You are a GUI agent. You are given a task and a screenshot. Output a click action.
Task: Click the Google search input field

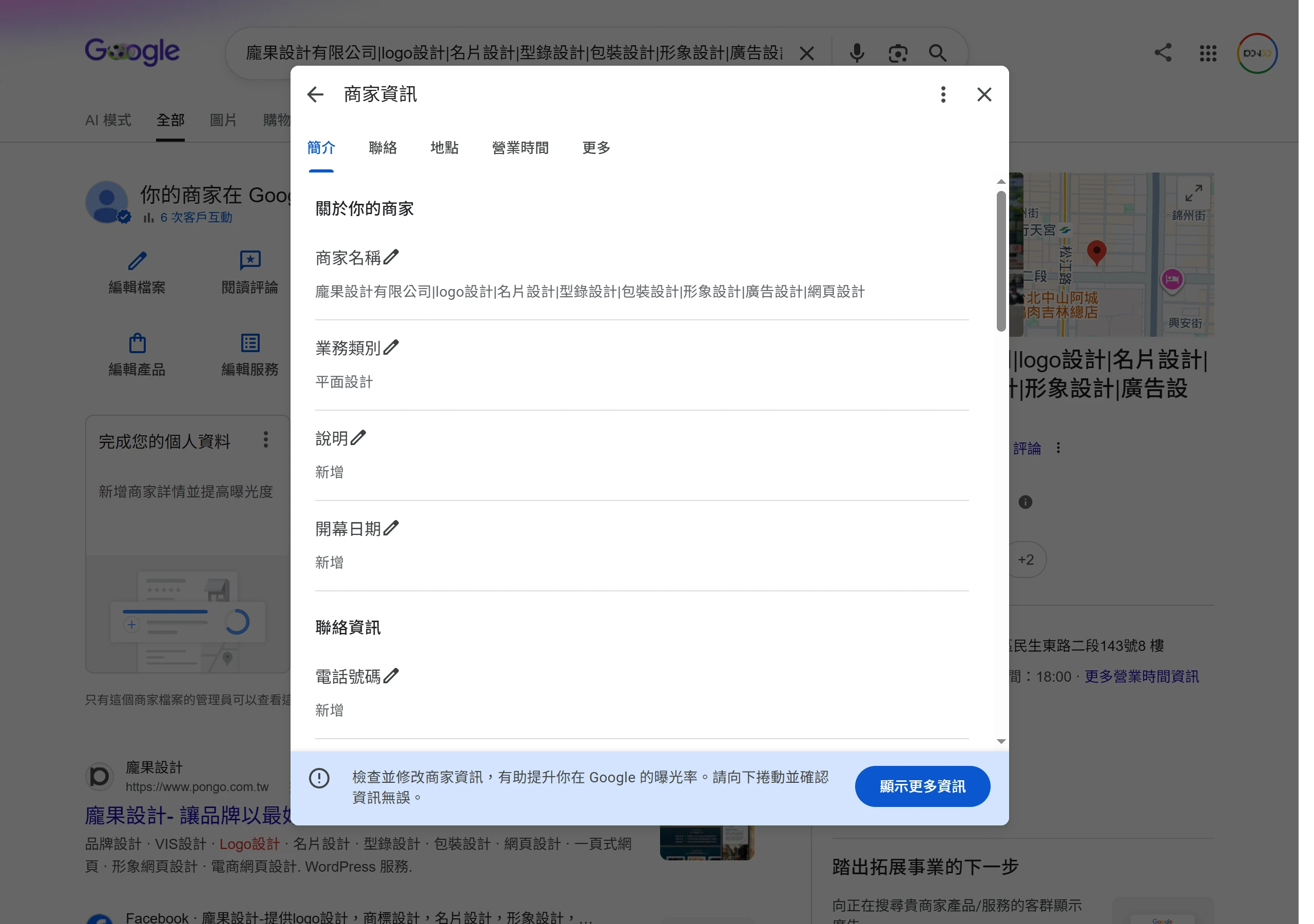tap(519, 54)
